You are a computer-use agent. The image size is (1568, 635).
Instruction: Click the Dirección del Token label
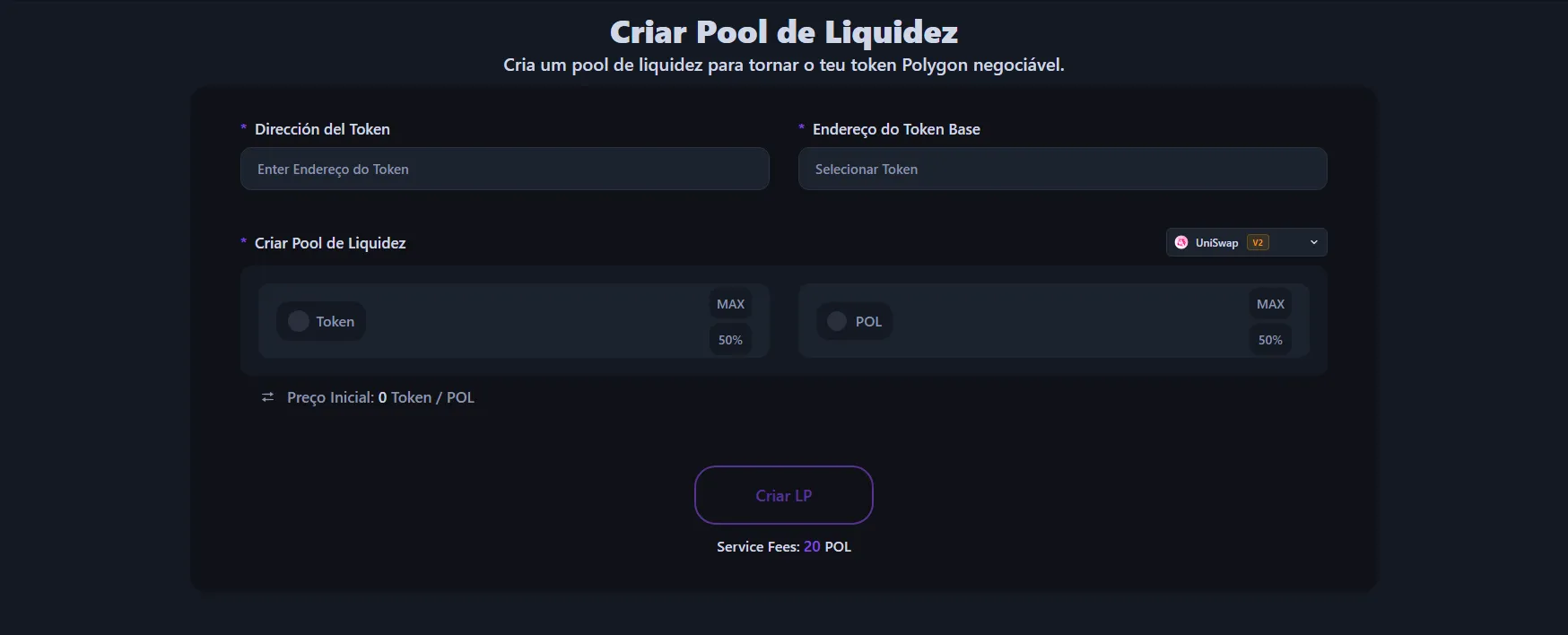(322, 129)
